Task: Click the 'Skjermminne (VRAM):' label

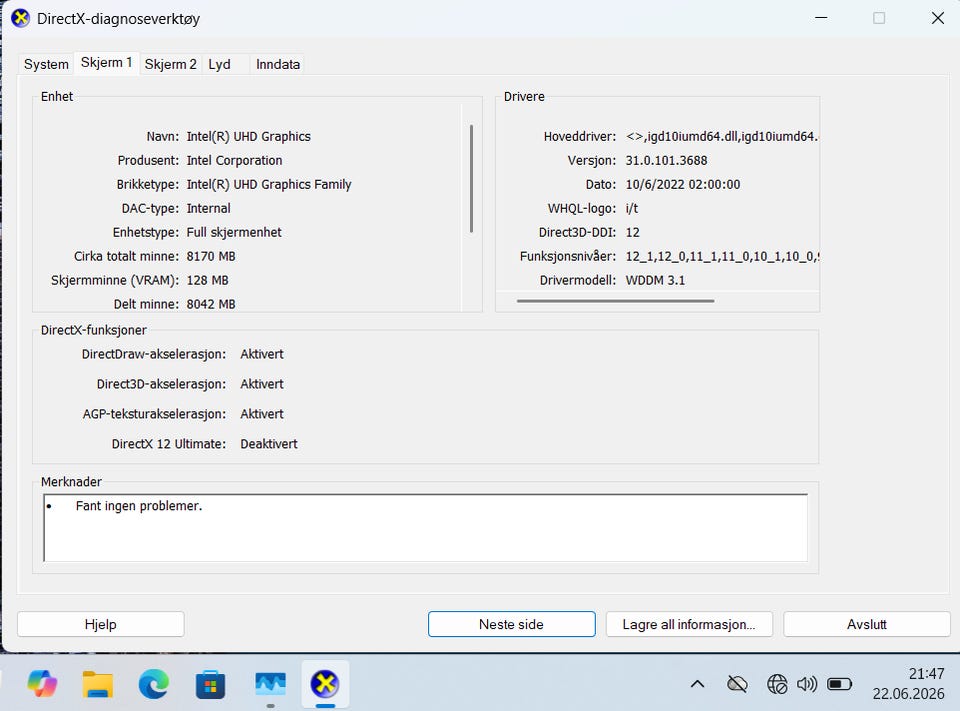Action: (x=115, y=280)
